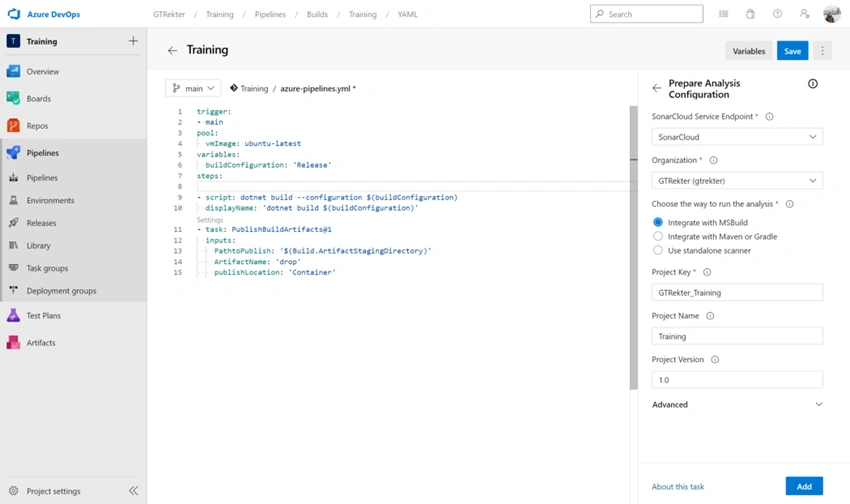Click the editor vertical scrollbar

coord(633,248)
